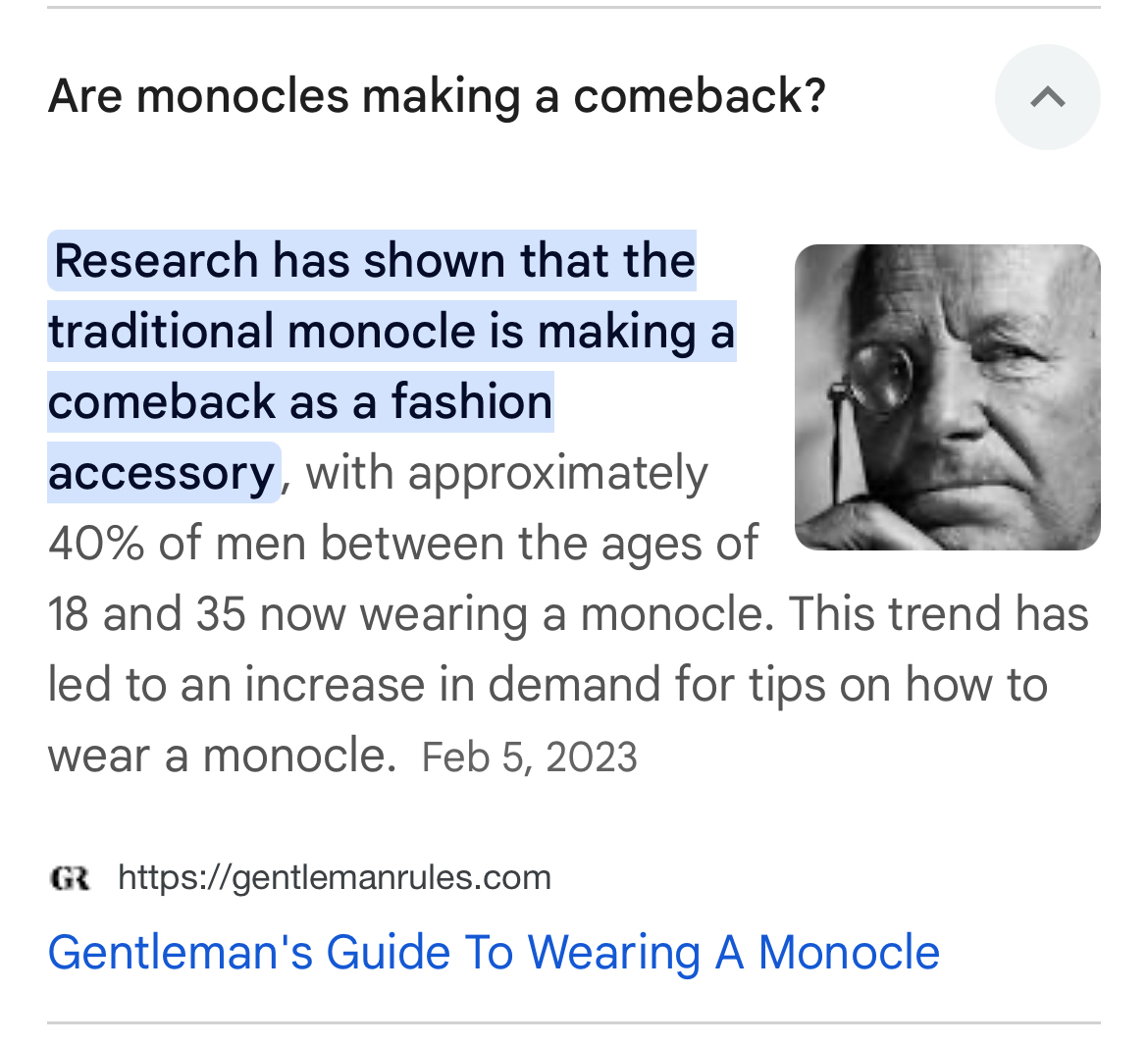Click the "with approximately" snippet text
Image resolution: width=1148 pixels, height=1045 pixels.
click(x=506, y=474)
